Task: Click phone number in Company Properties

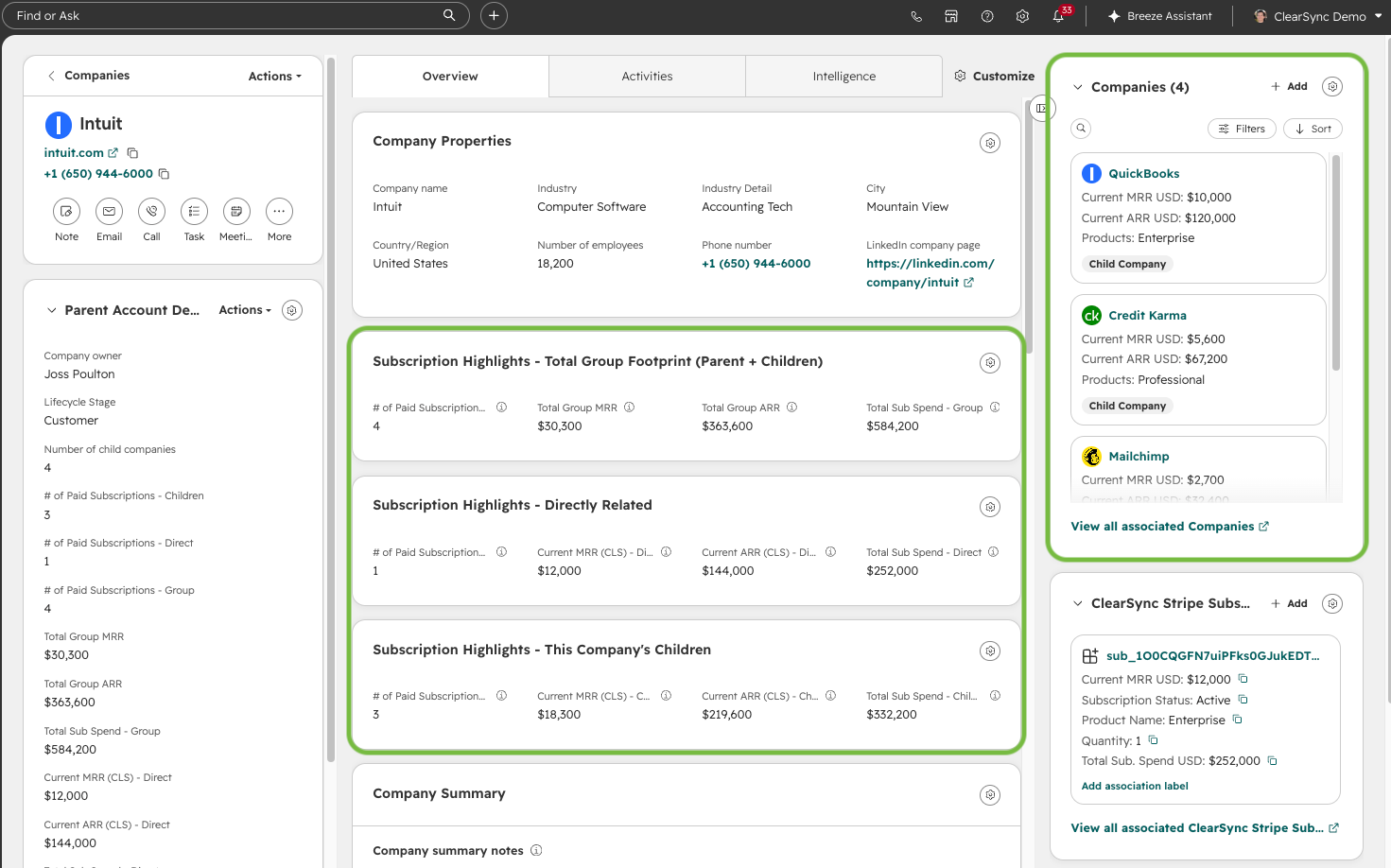Action: coord(756,264)
